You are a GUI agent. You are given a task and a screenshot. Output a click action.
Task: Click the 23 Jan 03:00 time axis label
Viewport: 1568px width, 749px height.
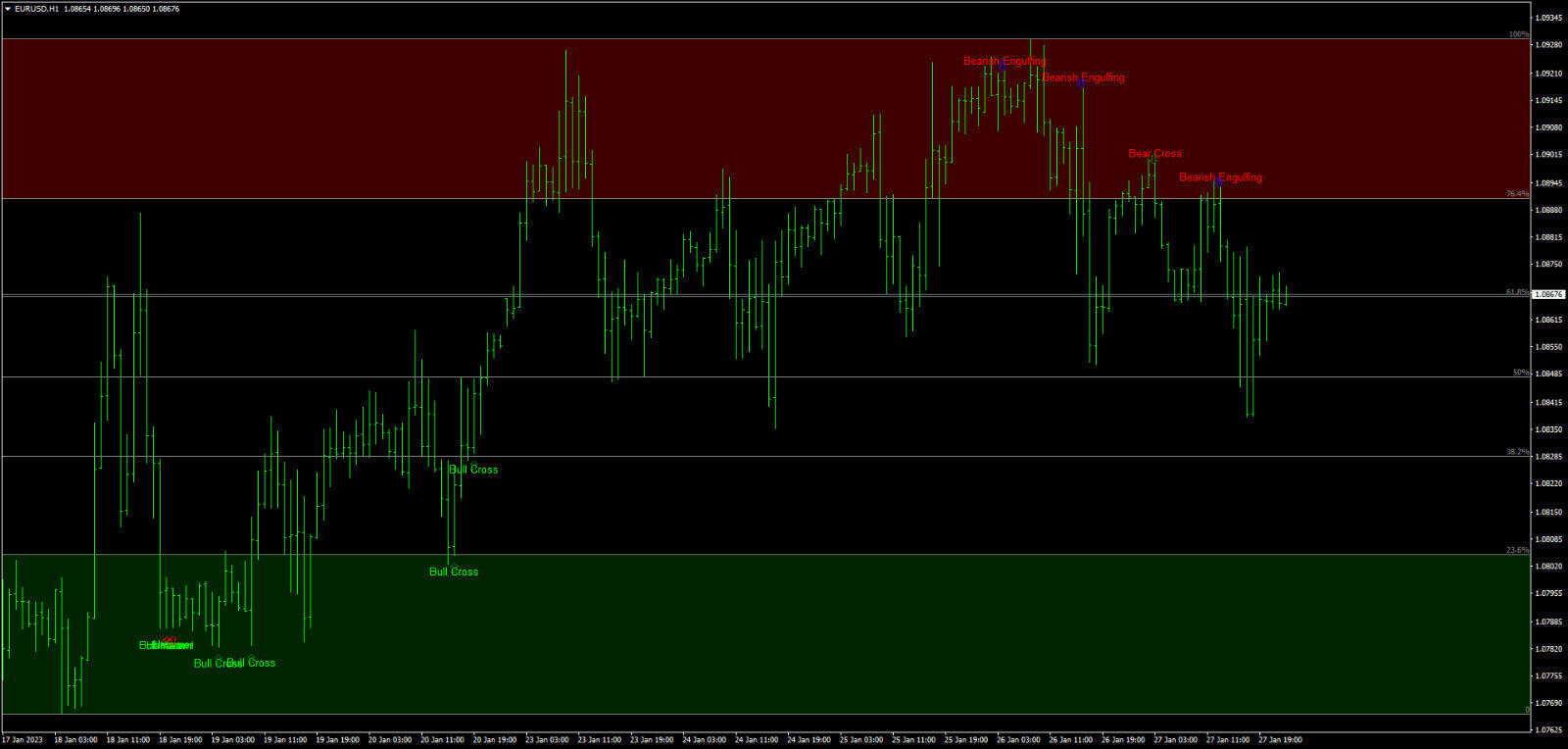(547, 740)
